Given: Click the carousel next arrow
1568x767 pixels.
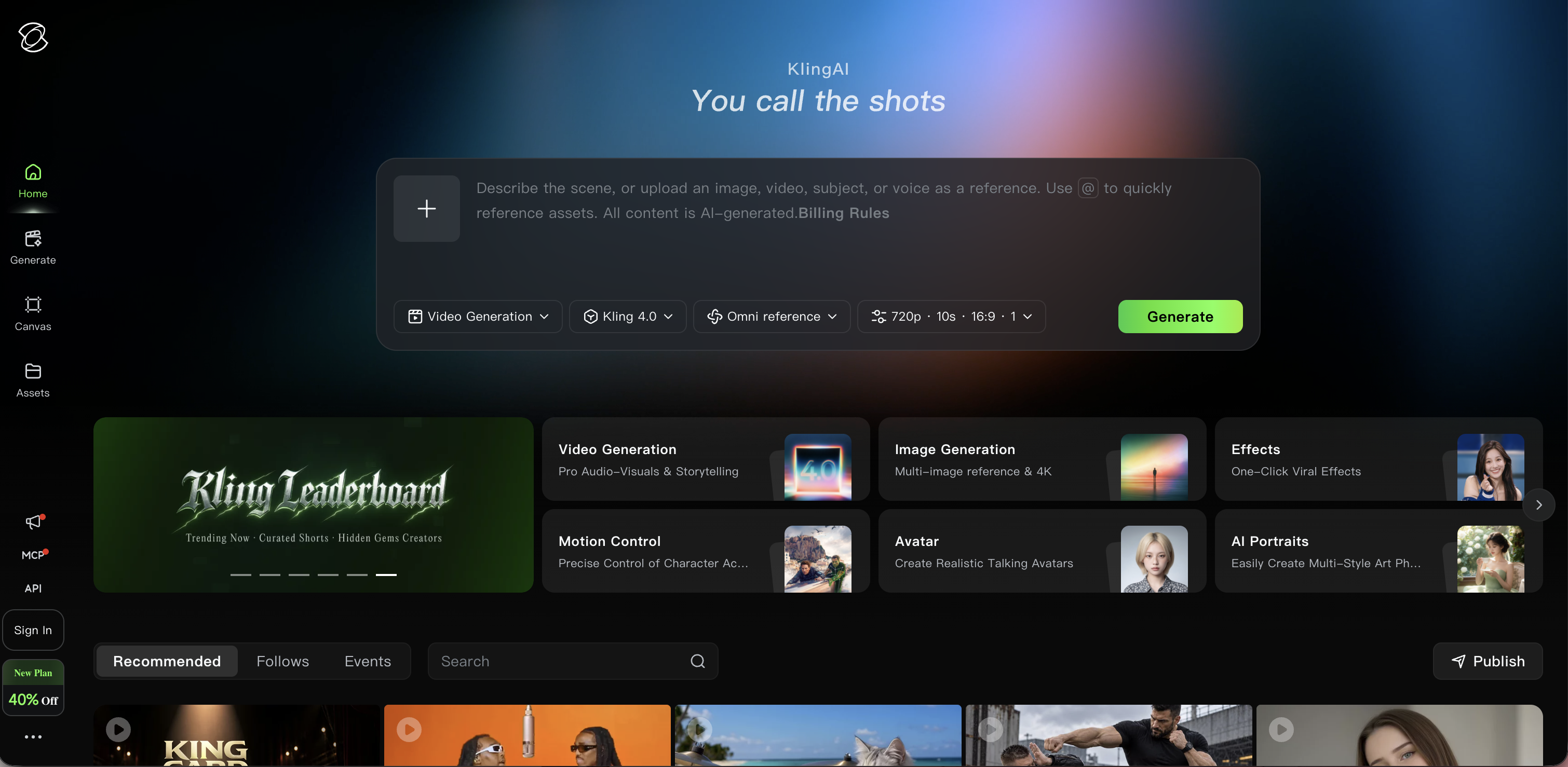Looking at the screenshot, I should point(1539,505).
